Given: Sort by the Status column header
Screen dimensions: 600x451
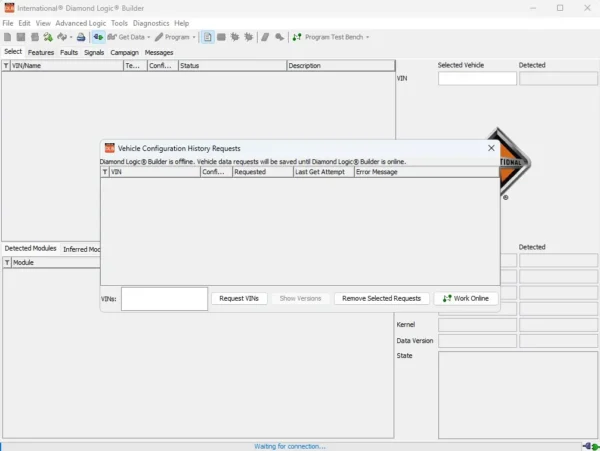Looking at the screenshot, I should (x=232, y=66).
